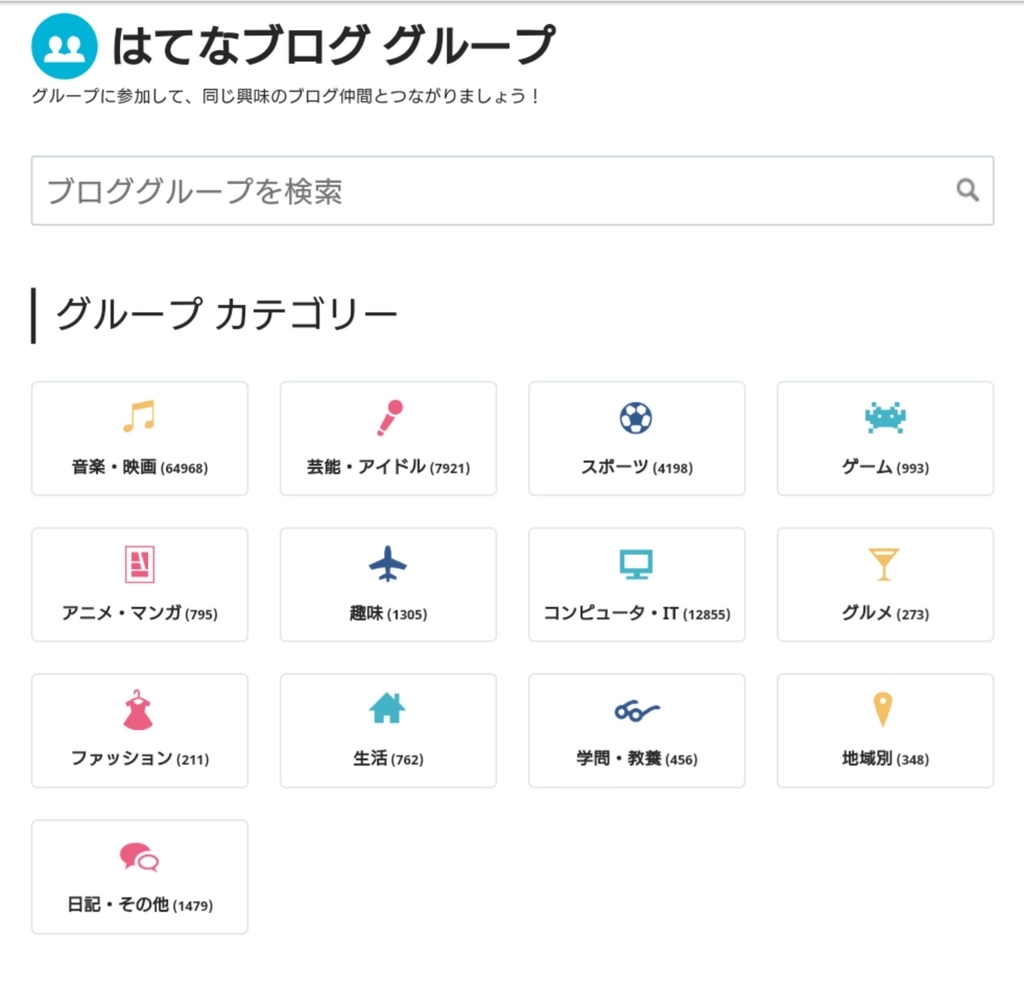Click the はてなブログ グループ page title
Viewport: 1024px width, 990px height.
(333, 46)
